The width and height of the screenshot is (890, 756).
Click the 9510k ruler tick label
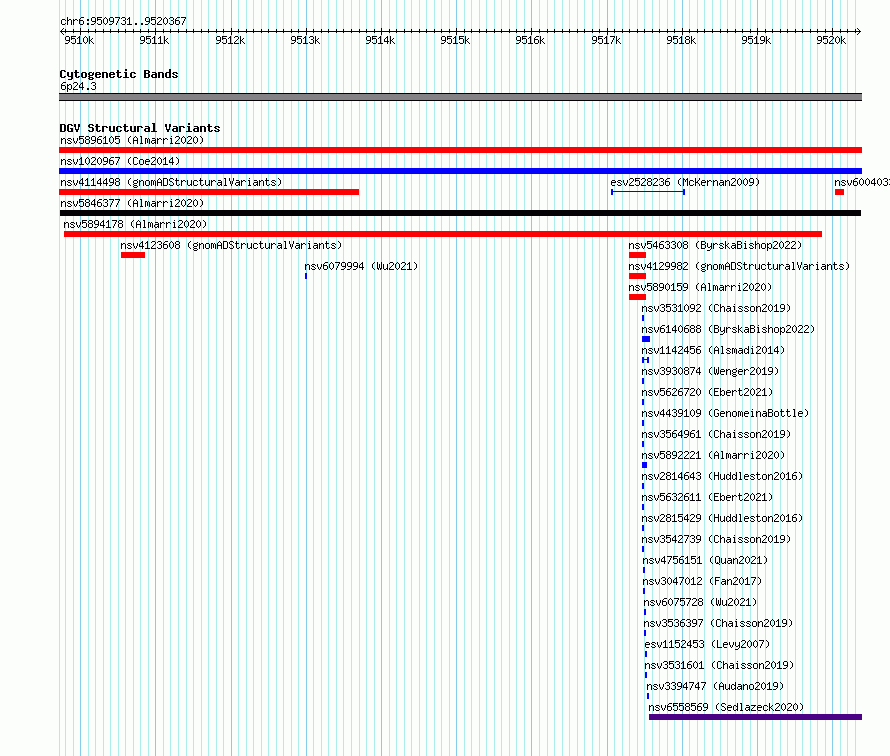pos(79,40)
